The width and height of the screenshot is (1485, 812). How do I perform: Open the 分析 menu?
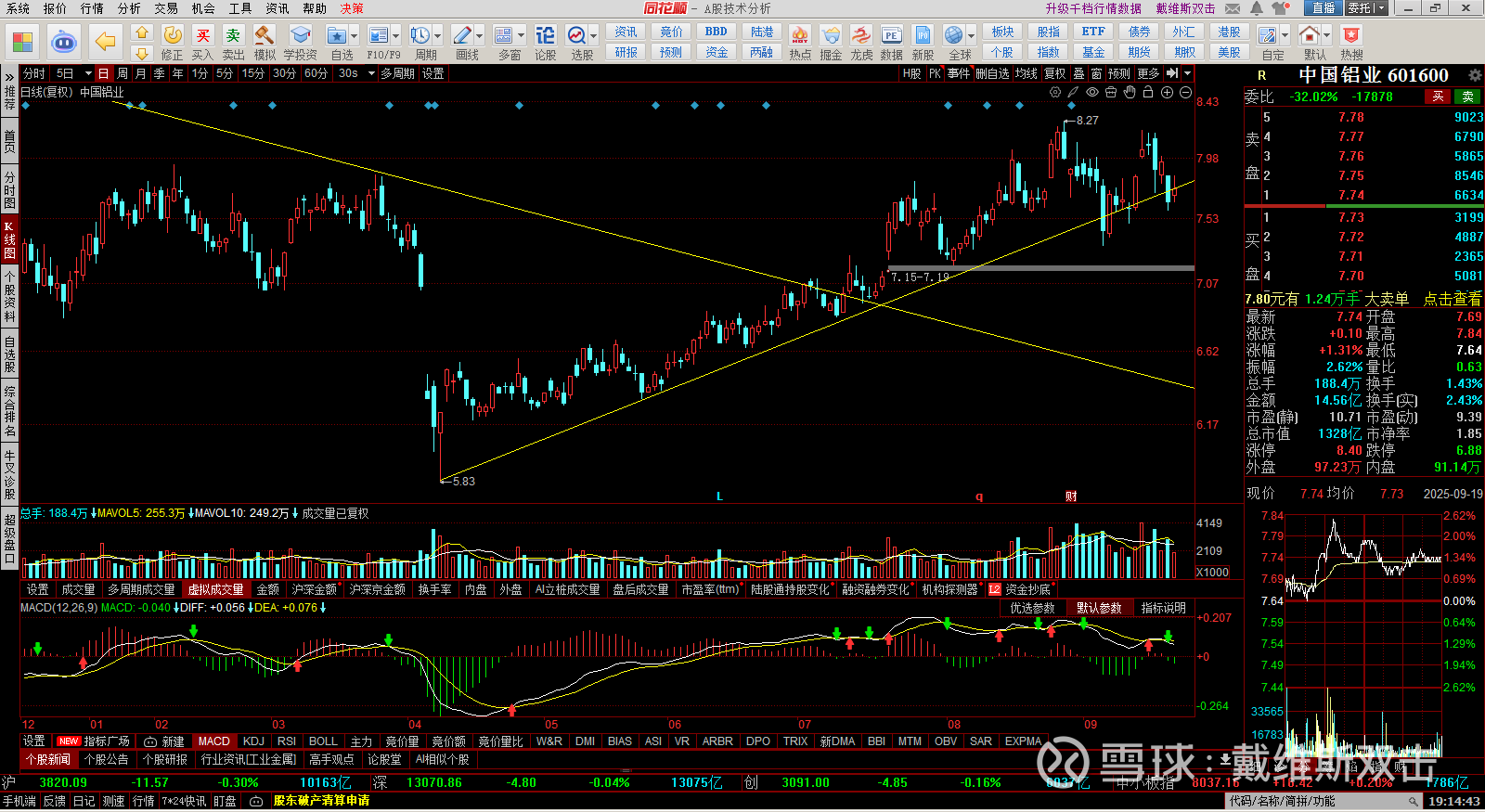pos(129,8)
